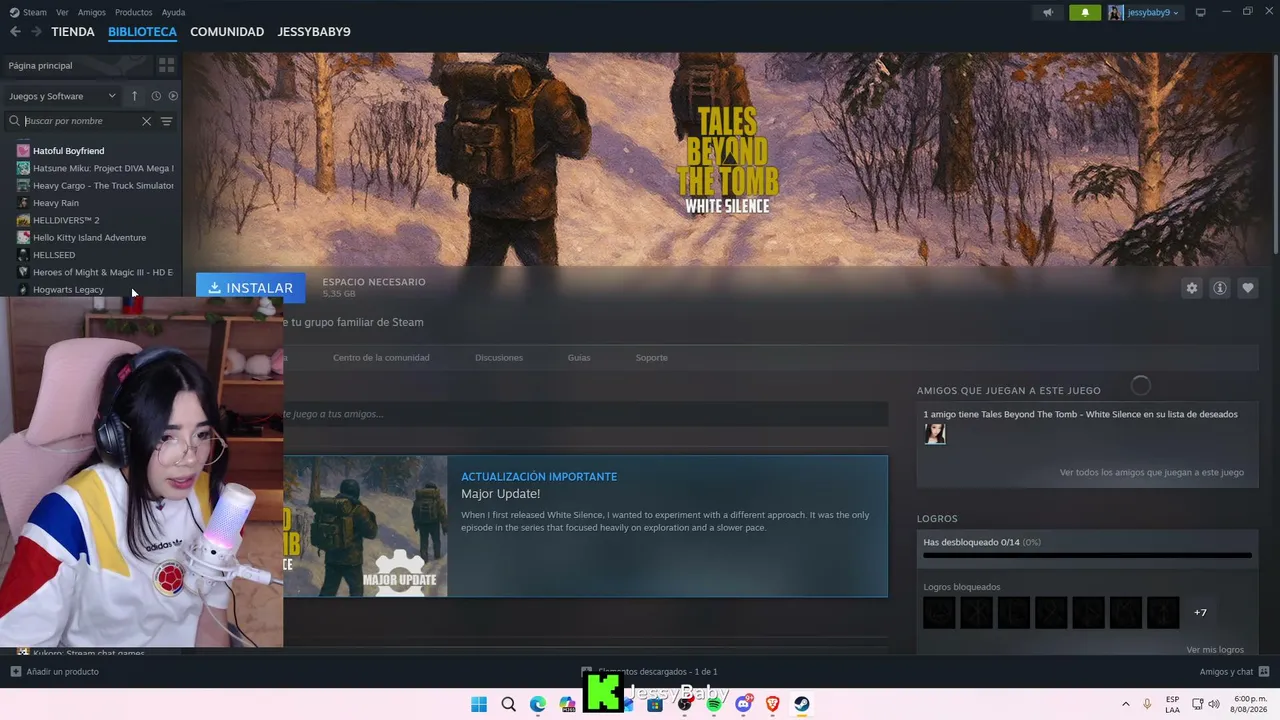The width and height of the screenshot is (1280, 720).
Task: Open the JESSYBABY9 profile tab
Action: pos(314,32)
